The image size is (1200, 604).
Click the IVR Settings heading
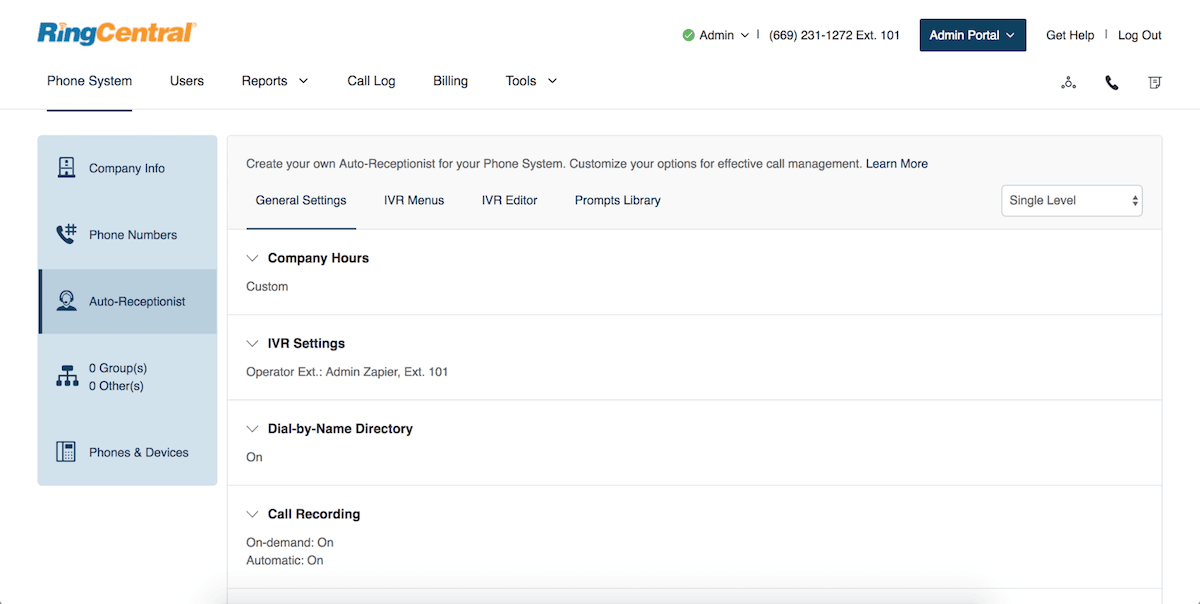(306, 343)
